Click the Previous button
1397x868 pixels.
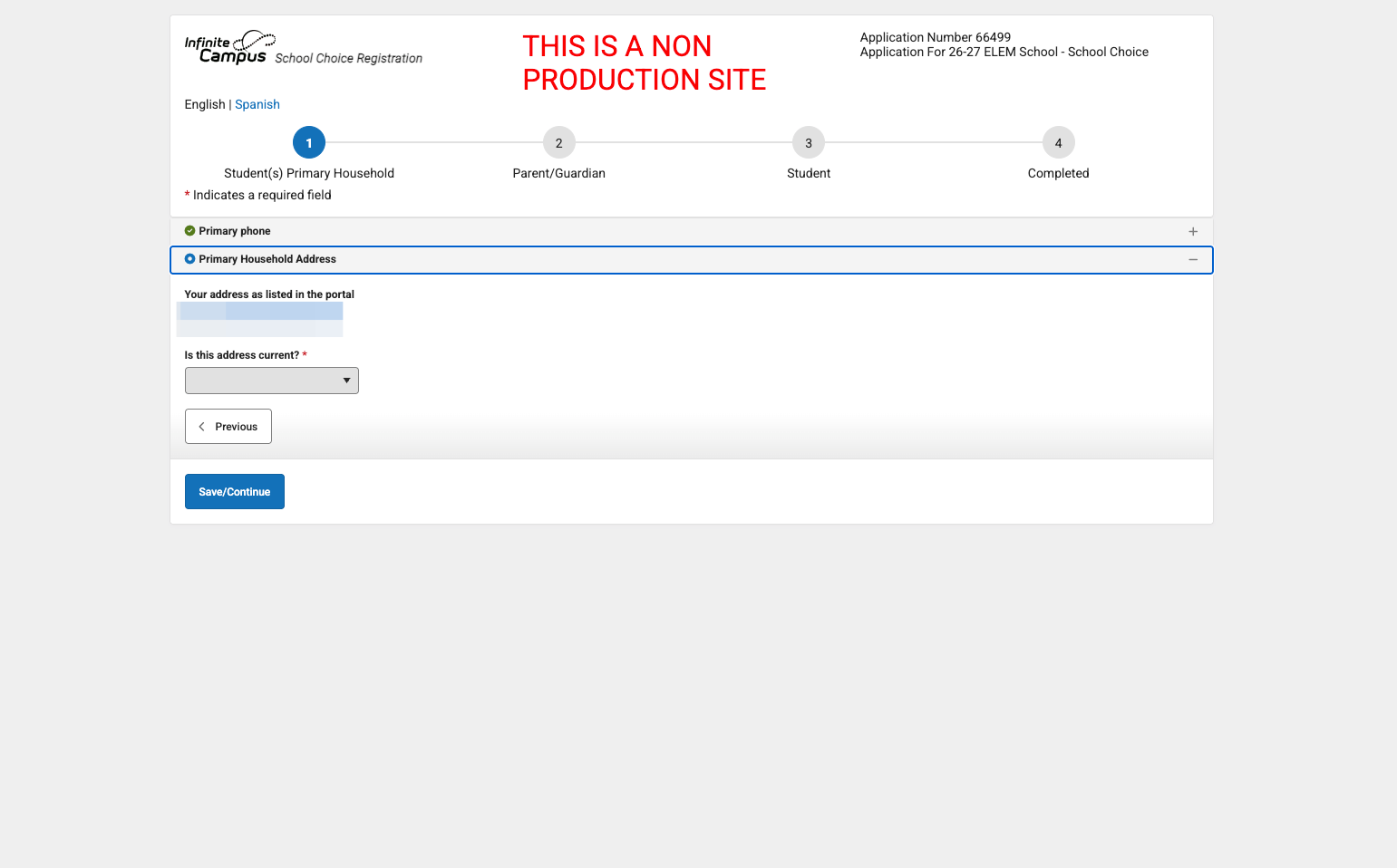click(228, 427)
